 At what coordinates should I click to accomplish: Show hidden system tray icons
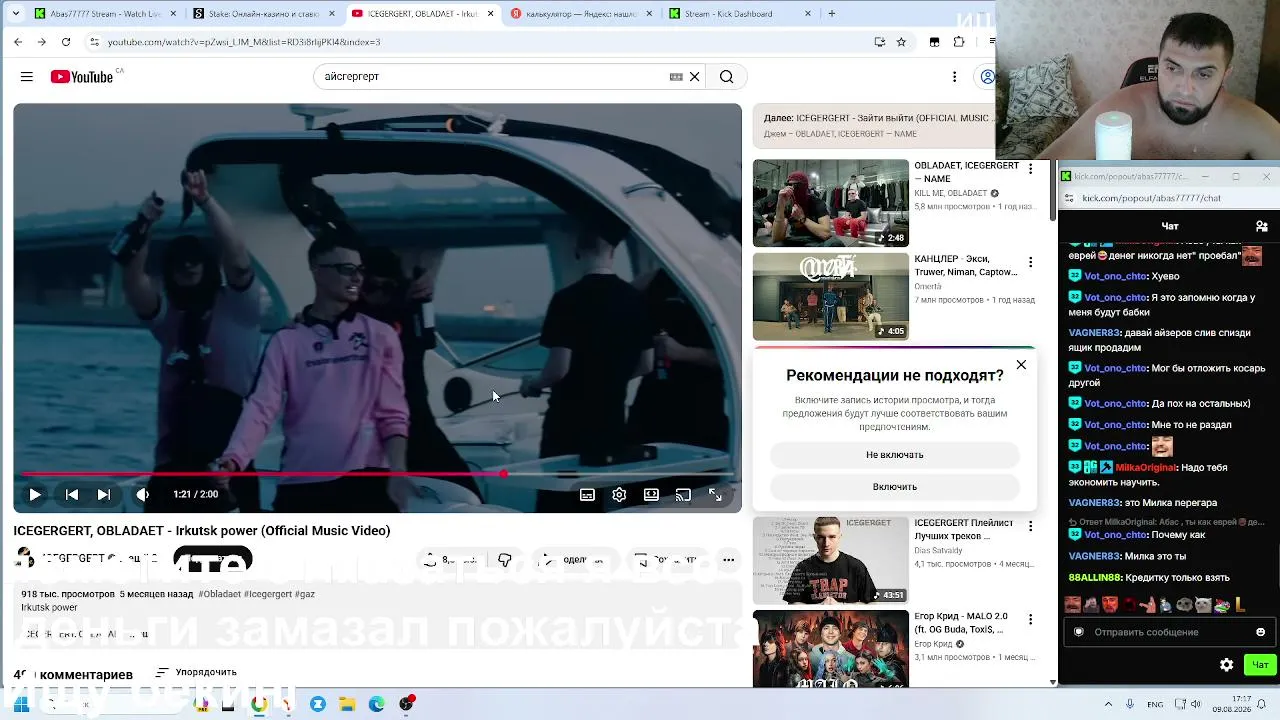coord(1109,704)
